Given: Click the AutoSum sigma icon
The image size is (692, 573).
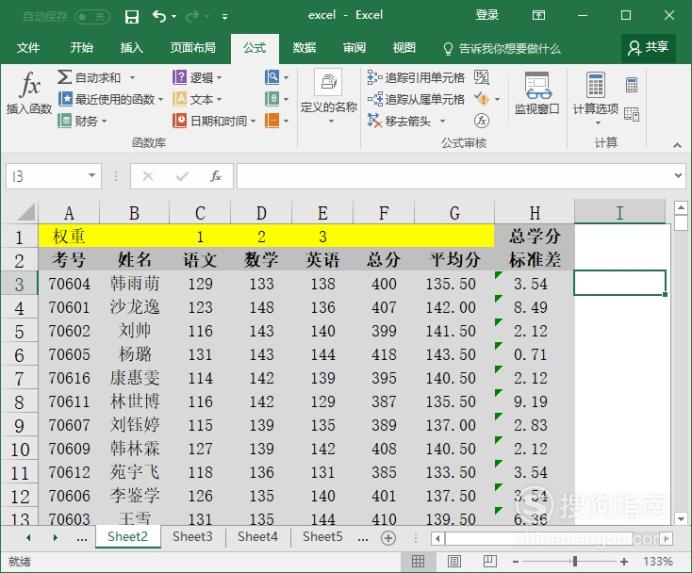Looking at the screenshot, I should 64,77.
